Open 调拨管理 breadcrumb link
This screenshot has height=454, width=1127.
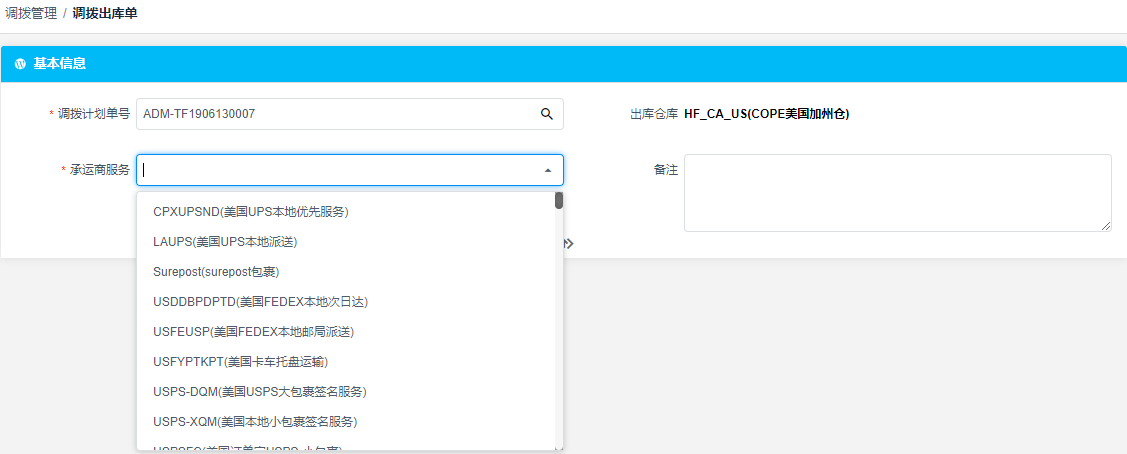(x=31, y=14)
